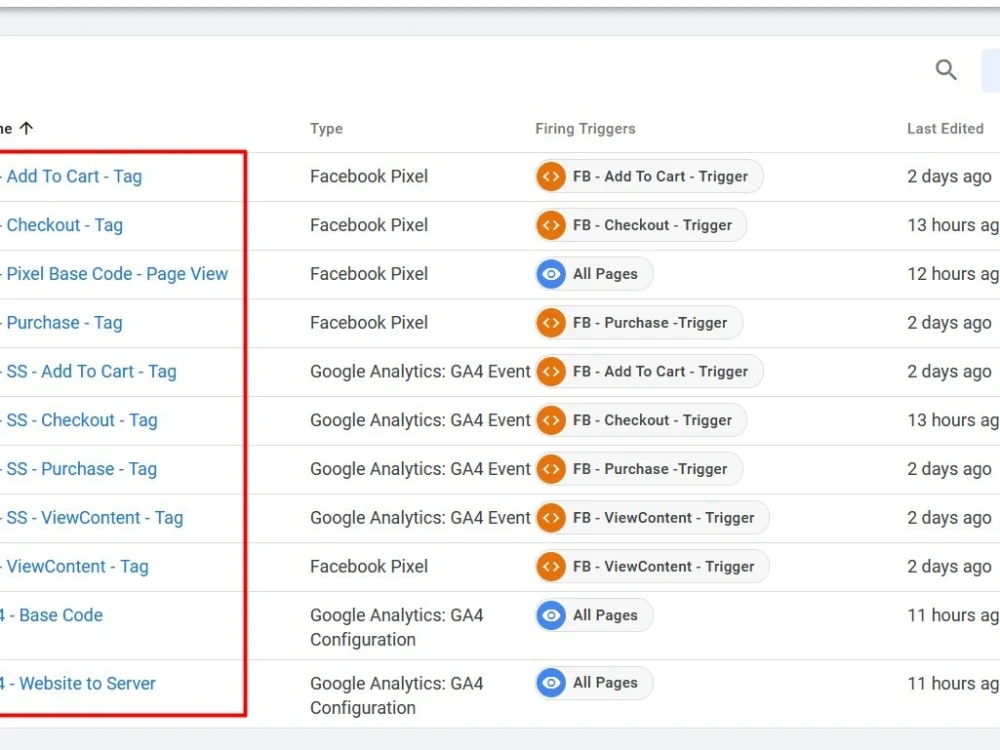
Task: Click the orange trigger icon in the SS - Add To Cart row
Action: click(x=551, y=371)
